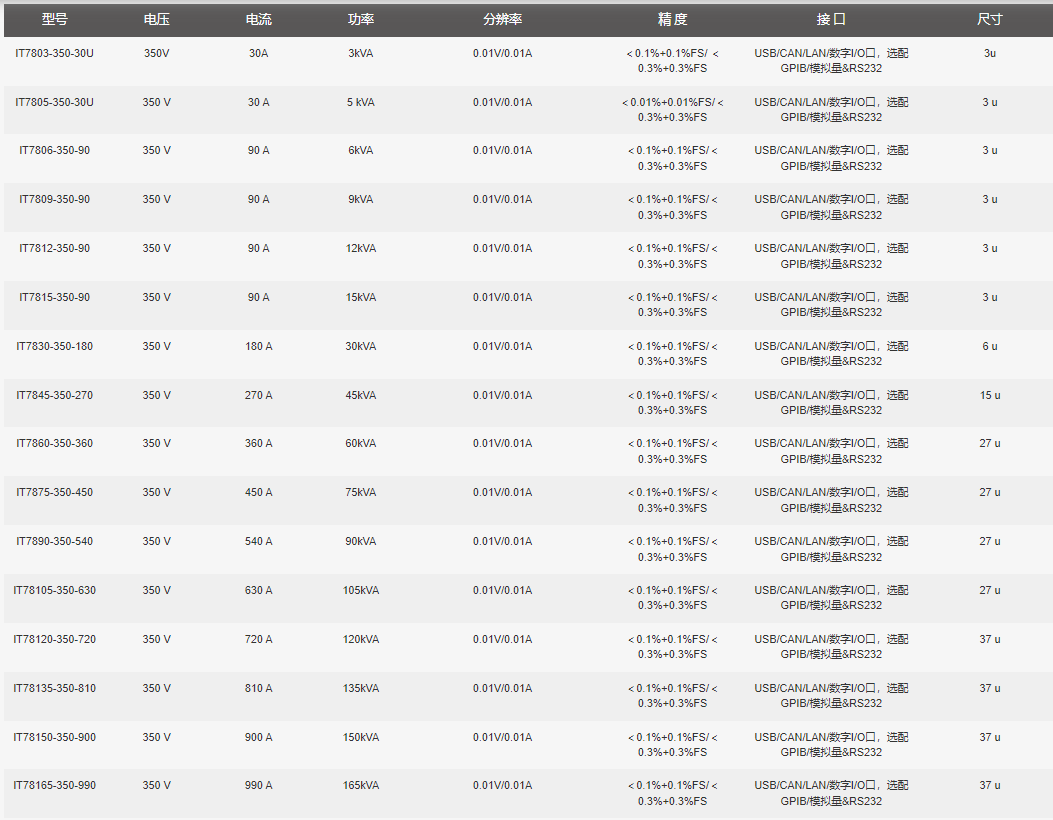Select model IT78135-350-810
The image size is (1053, 820).
54,688
